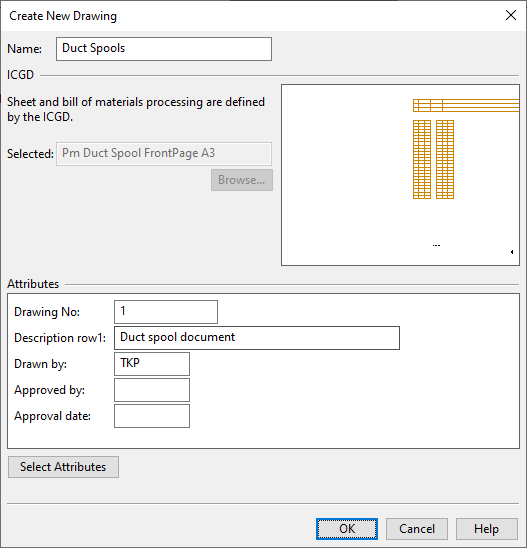Click the right orange BOM column in preview

pos(445,159)
